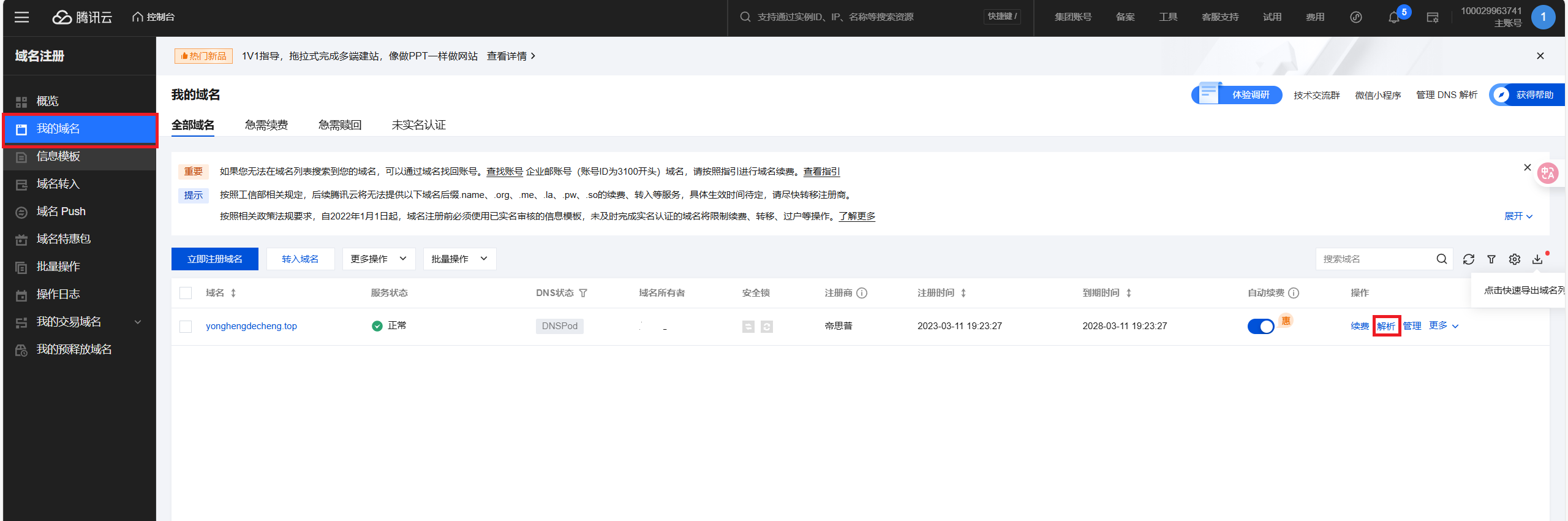
Task: Click the refresh icon beside domain search
Action: tap(1468, 259)
